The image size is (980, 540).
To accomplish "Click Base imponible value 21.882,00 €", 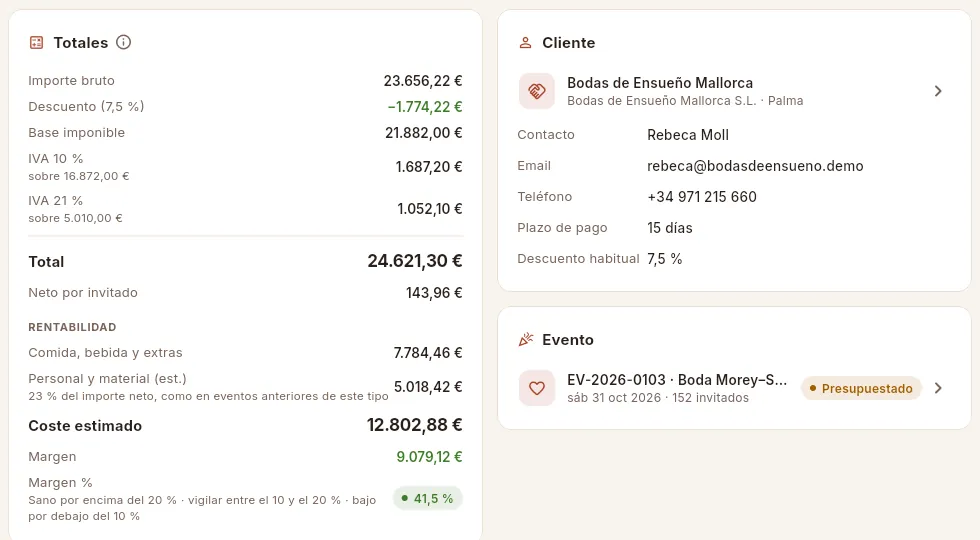I will [423, 132].
